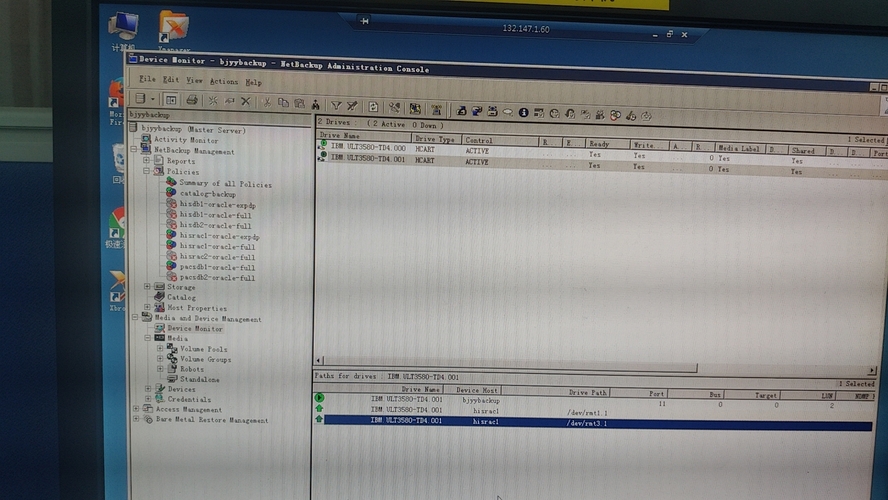
Task: Open the Chrome desktop shortcut
Action: (x=116, y=225)
